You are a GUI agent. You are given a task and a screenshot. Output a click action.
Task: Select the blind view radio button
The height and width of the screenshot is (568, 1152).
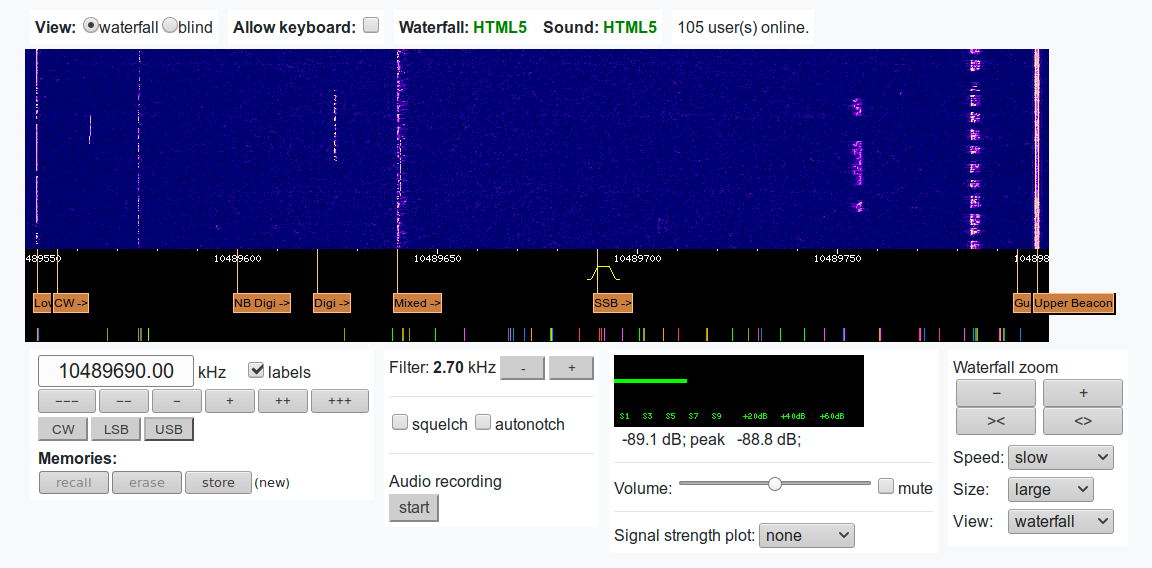(170, 26)
